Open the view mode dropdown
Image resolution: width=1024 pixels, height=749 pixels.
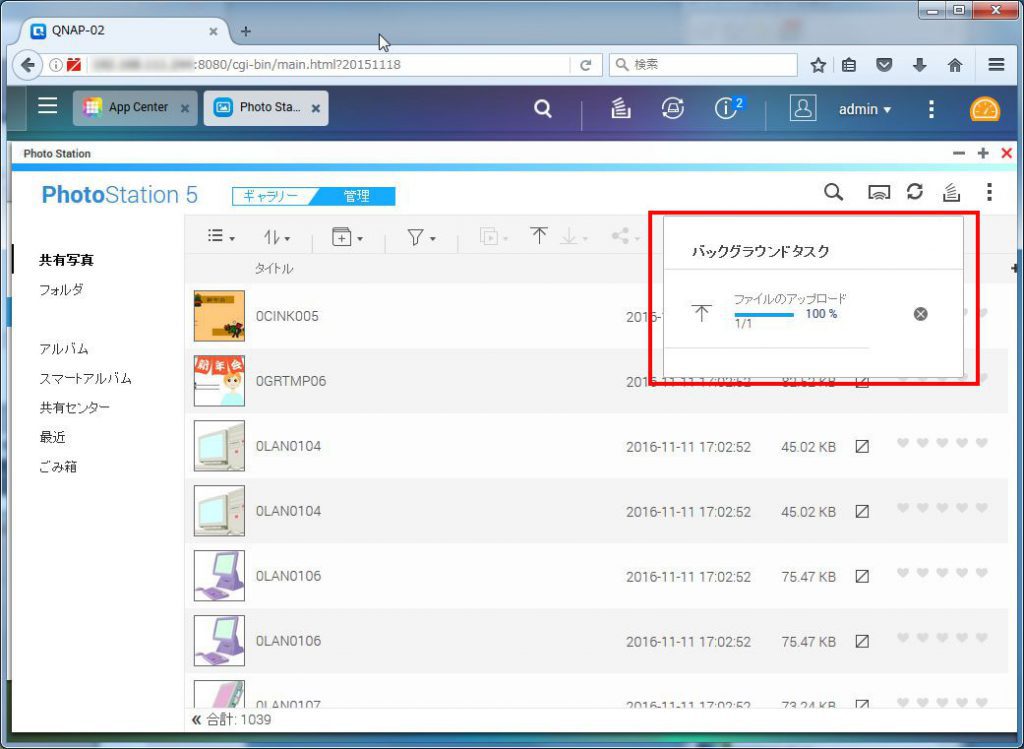point(221,236)
